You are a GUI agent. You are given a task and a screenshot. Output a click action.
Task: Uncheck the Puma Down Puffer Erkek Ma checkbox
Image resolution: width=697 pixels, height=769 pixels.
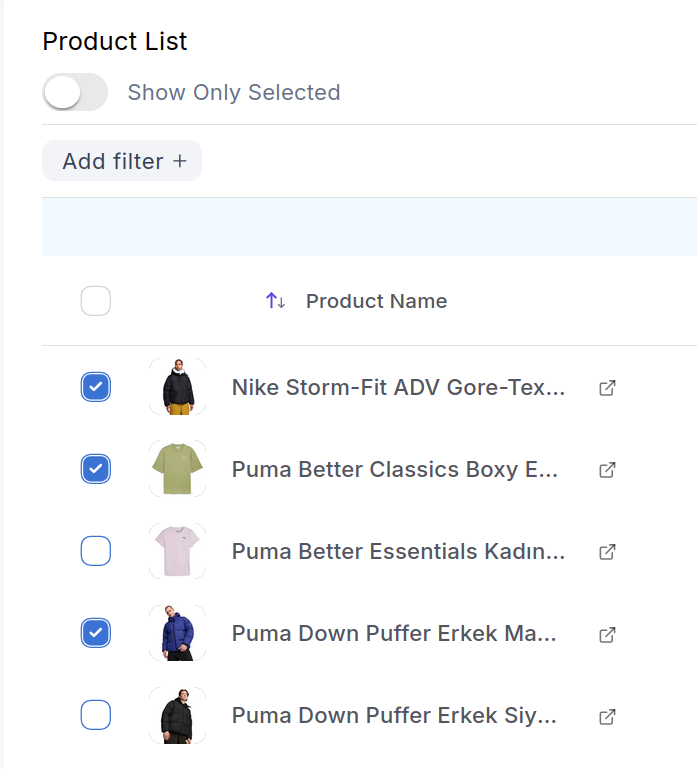tap(96, 633)
